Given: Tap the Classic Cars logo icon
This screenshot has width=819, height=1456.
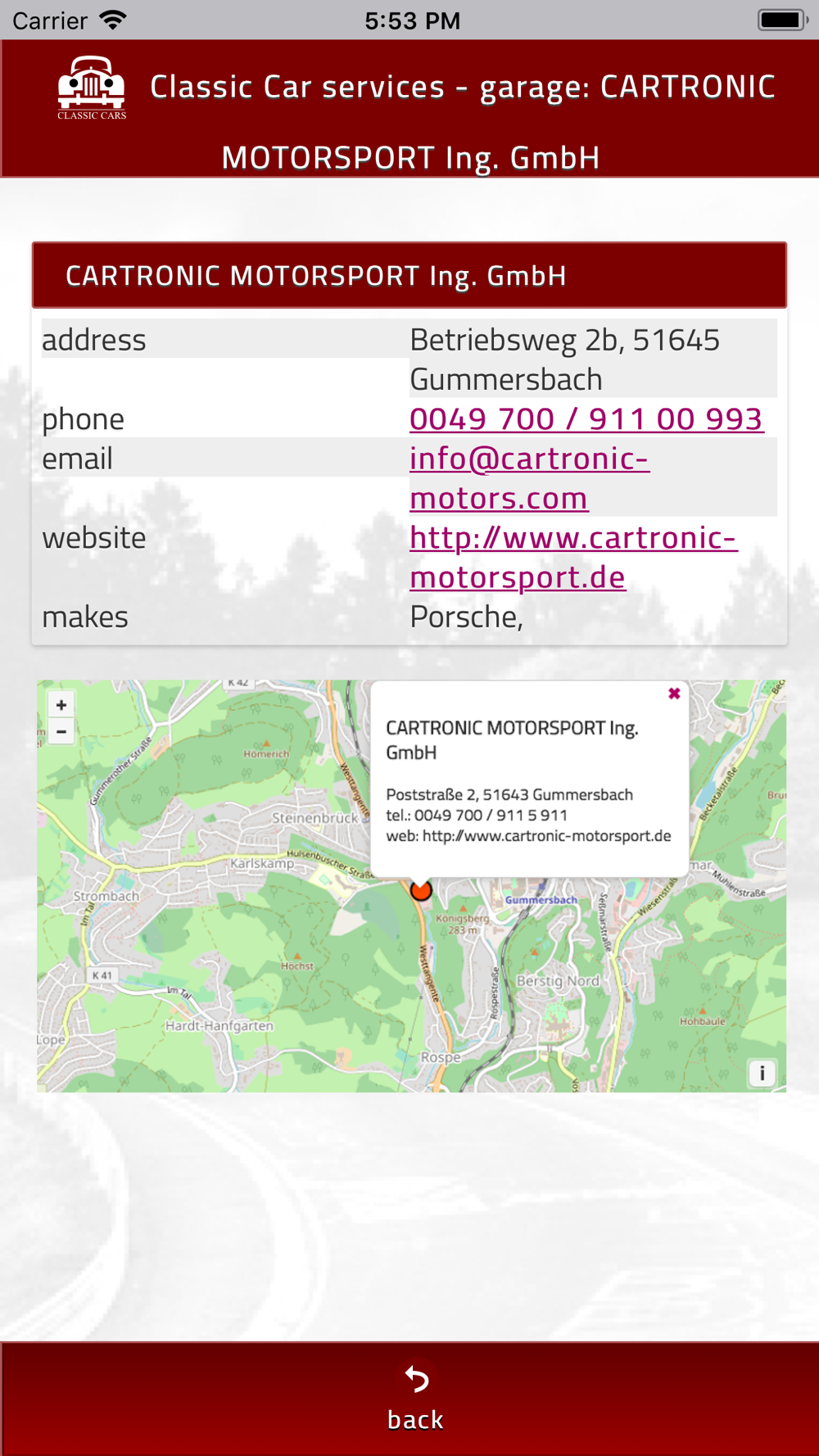Looking at the screenshot, I should point(92,88).
